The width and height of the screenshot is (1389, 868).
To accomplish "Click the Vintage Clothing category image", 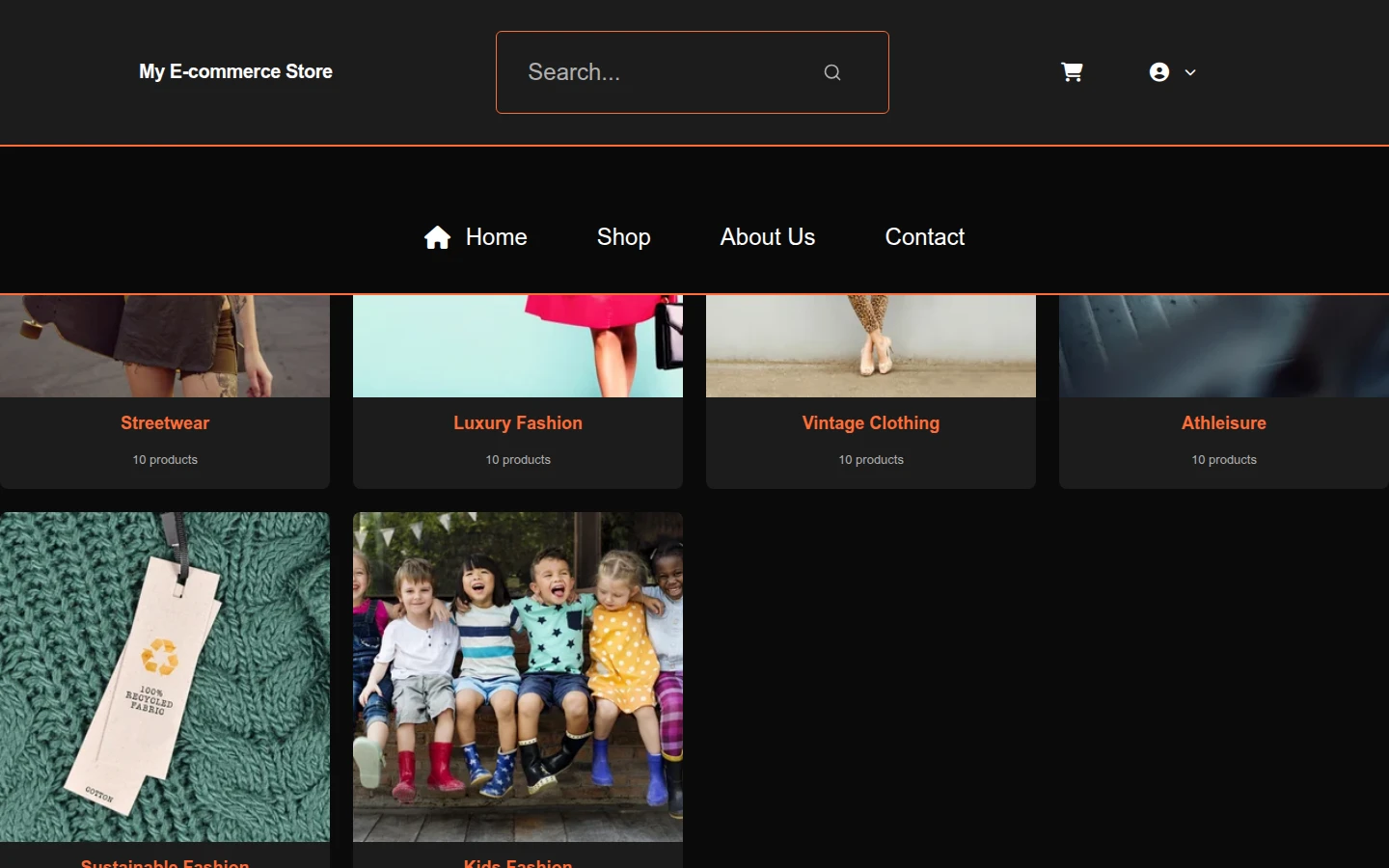I will (871, 346).
